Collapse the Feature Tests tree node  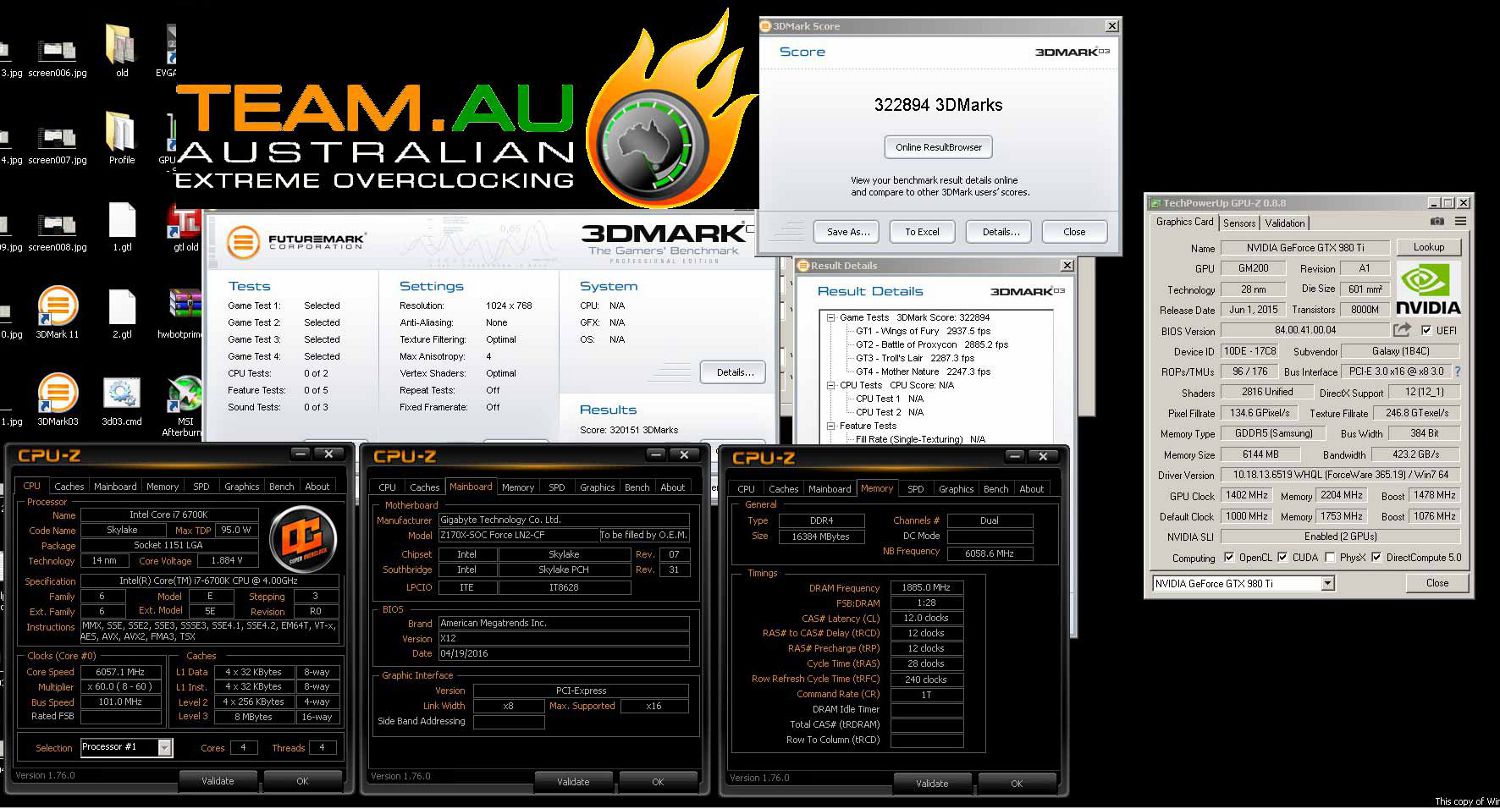(830, 426)
